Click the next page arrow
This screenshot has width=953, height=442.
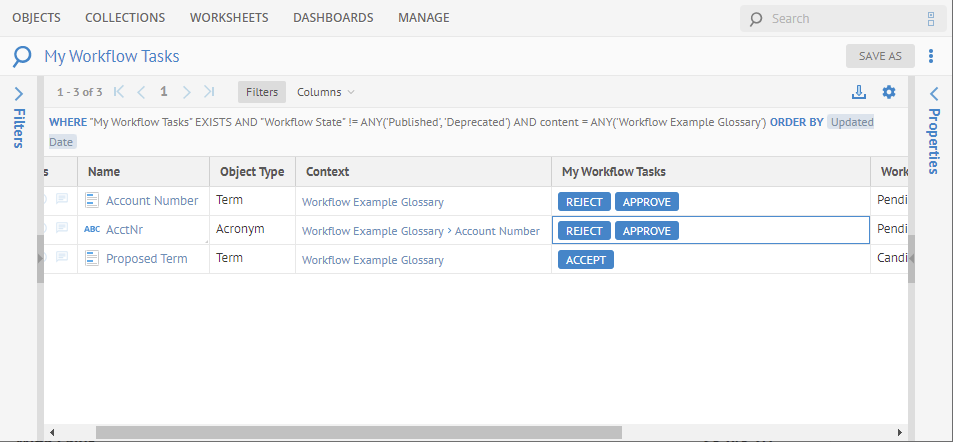point(187,92)
